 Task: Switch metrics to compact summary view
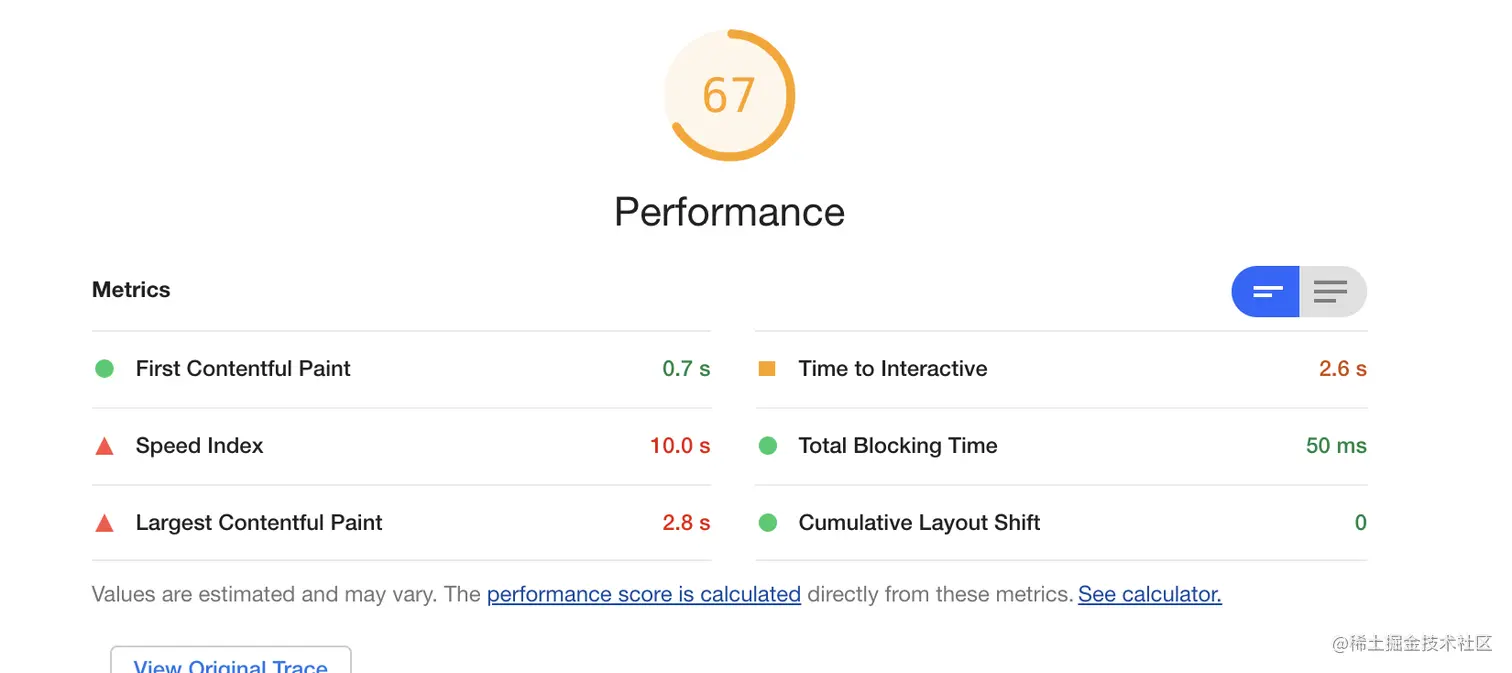[1265, 292]
